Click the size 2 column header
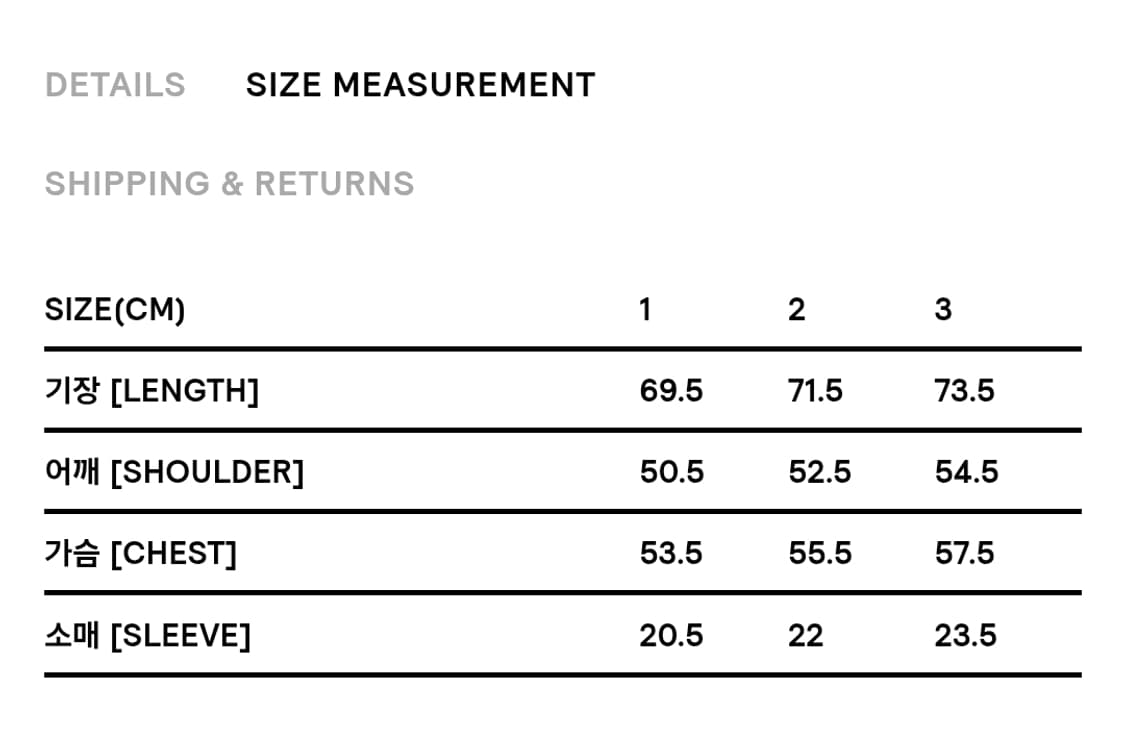 pyautogui.click(x=796, y=310)
